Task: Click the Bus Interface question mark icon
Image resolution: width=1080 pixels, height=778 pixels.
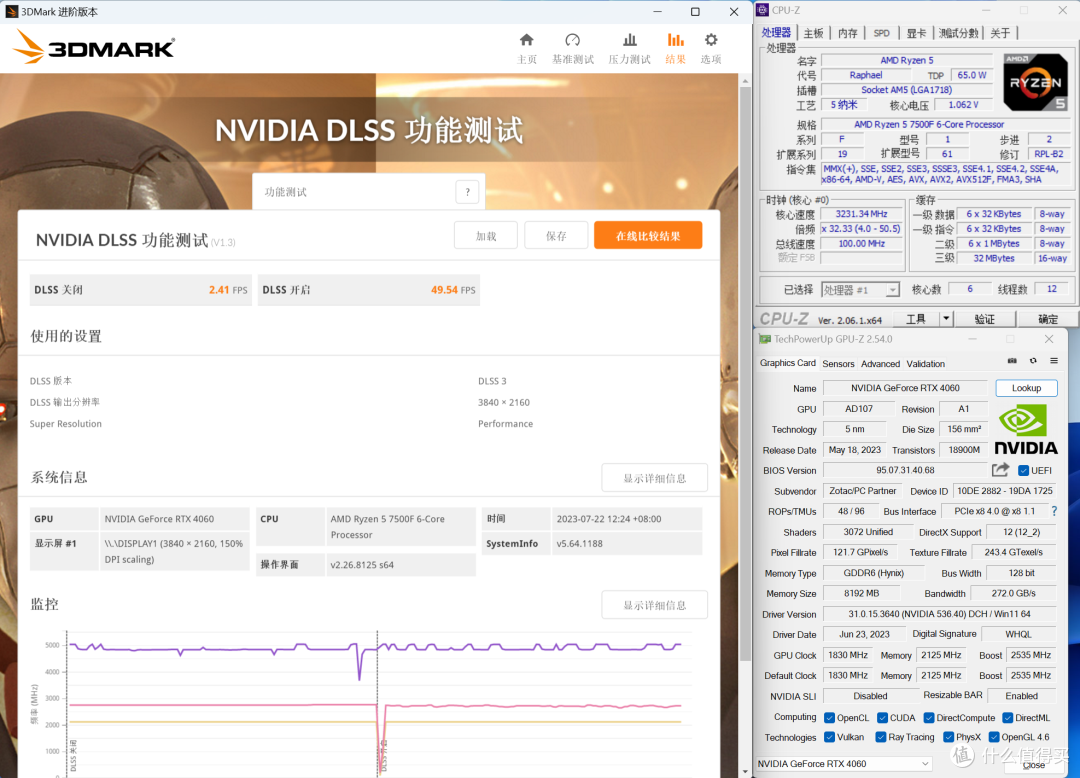Action: coord(1055,511)
